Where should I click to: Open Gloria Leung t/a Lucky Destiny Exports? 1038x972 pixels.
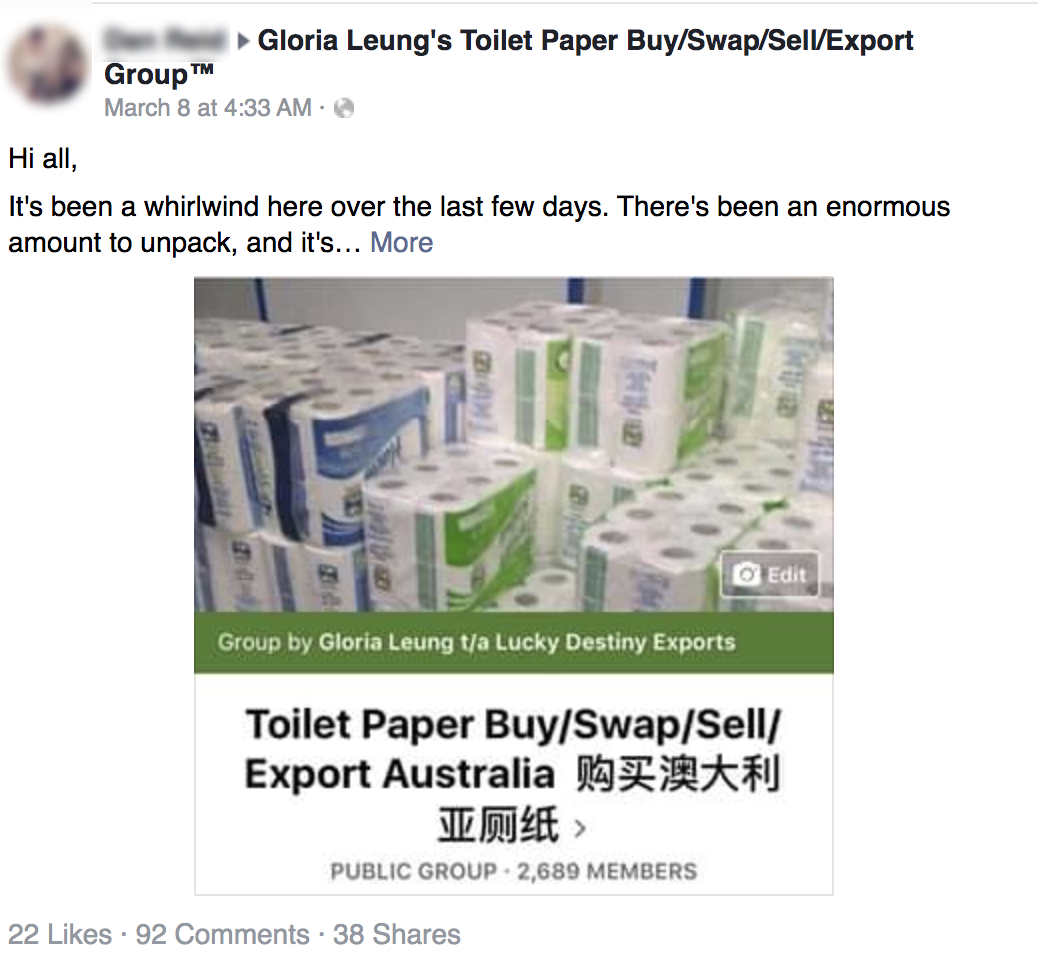click(527, 642)
